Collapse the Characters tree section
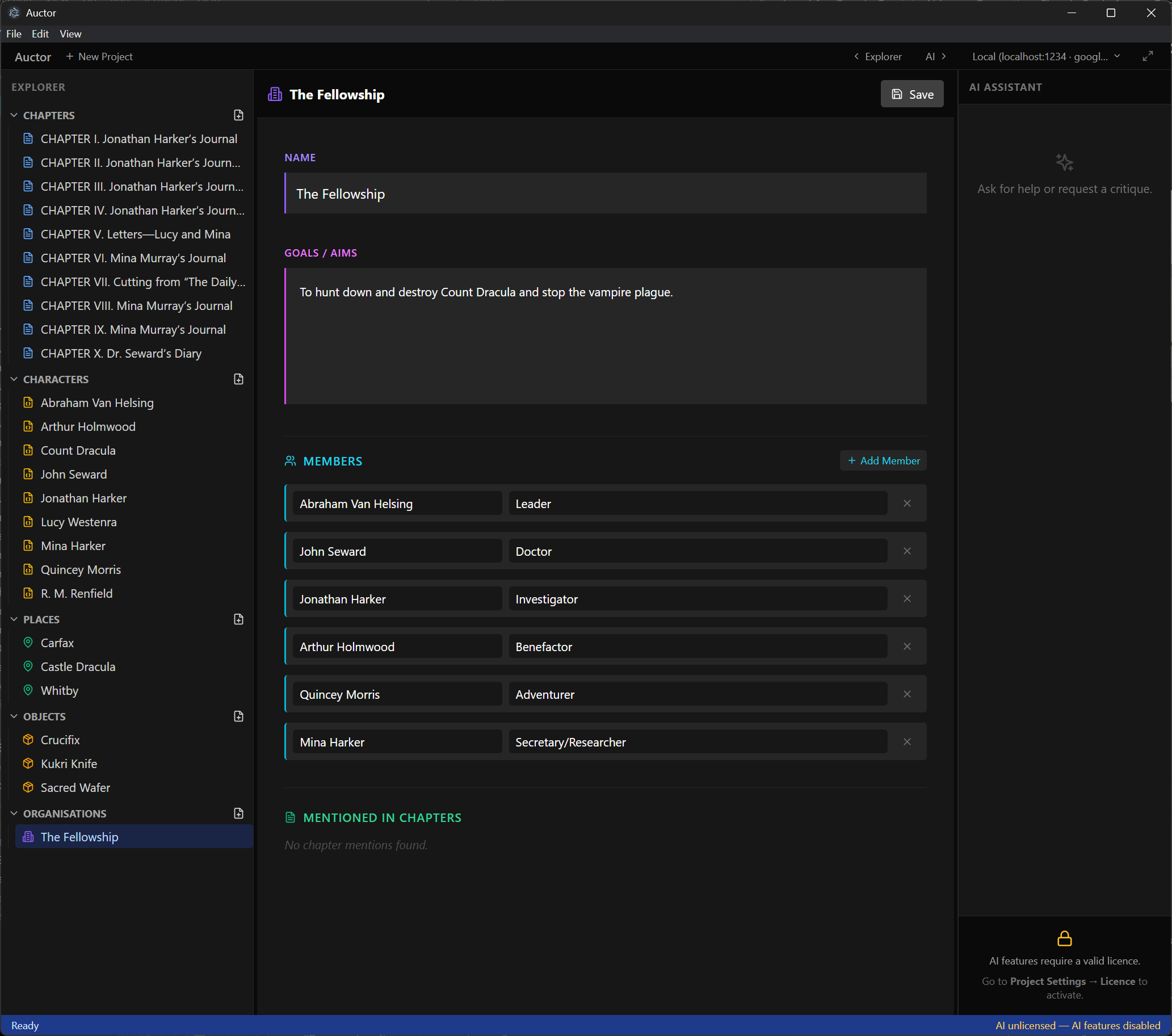The height and width of the screenshot is (1036, 1172). click(14, 379)
